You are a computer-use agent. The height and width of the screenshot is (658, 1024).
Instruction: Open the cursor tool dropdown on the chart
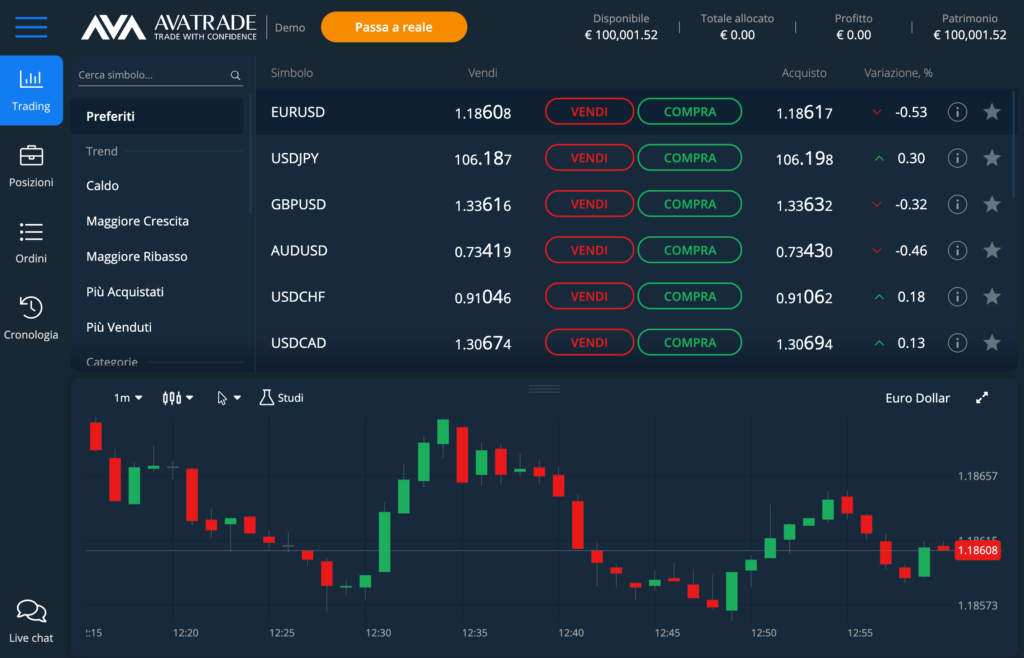[228, 397]
